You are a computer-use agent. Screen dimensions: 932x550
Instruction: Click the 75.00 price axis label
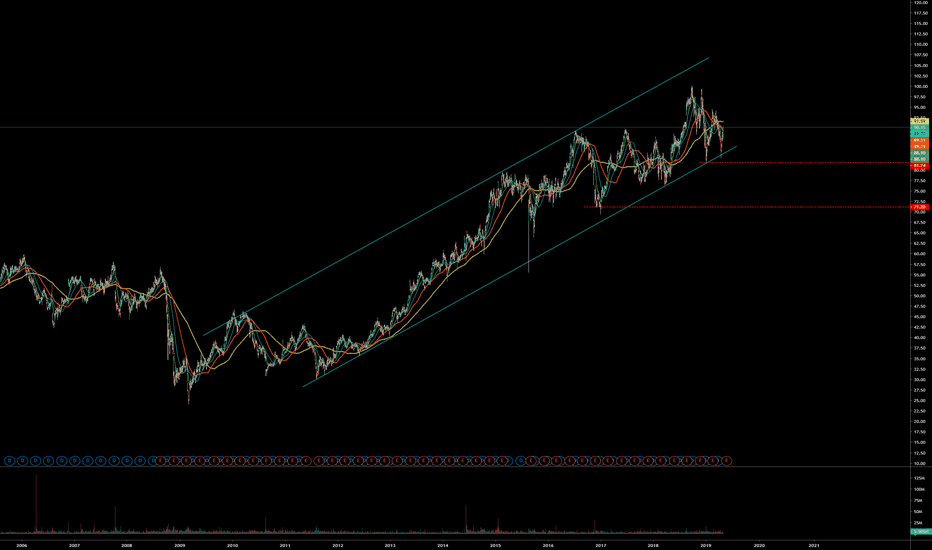[x=921, y=191]
